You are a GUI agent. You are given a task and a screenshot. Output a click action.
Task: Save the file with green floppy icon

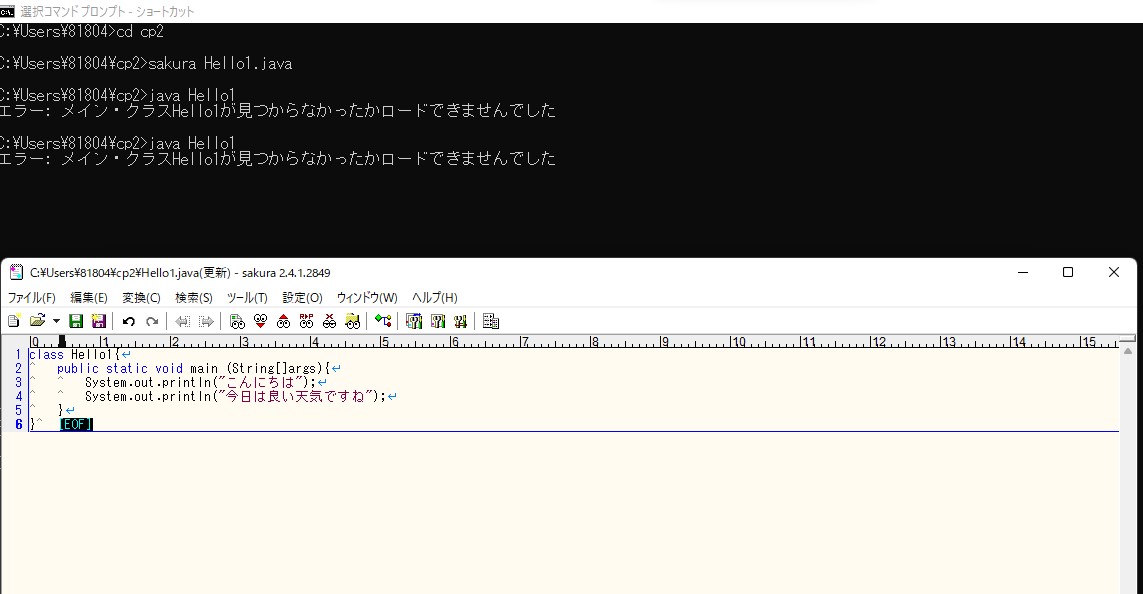click(76, 321)
